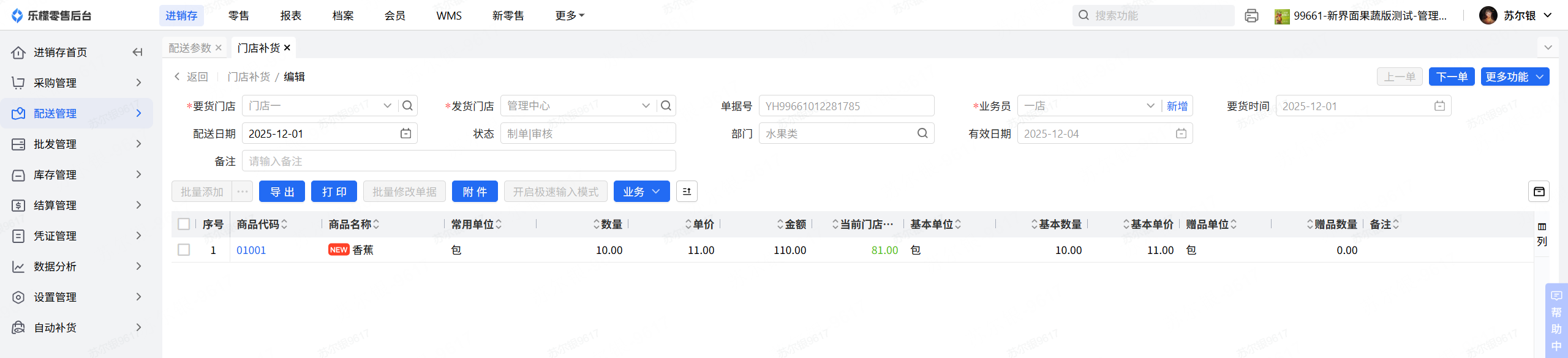Open the column settings 列 icon
This screenshot has height=358, width=1568.
[x=1542, y=234]
